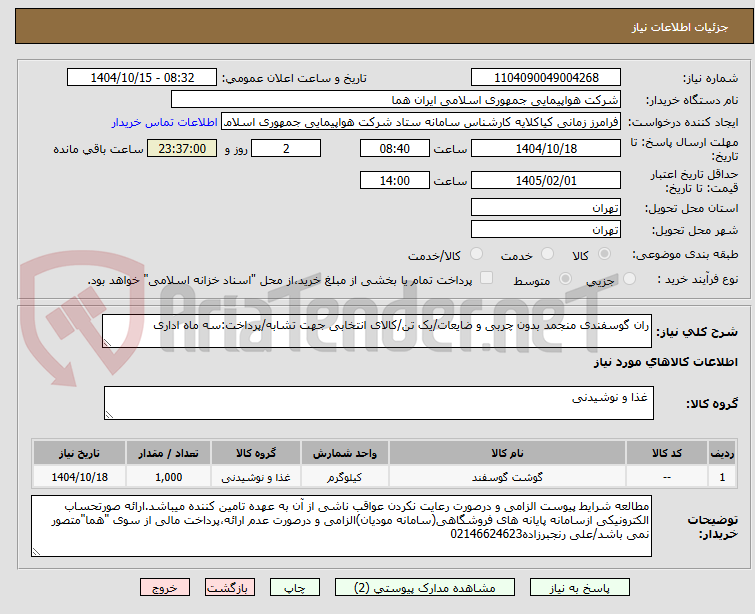Click the buyer organization name field
Screen dimensions: 755x614
point(396,100)
